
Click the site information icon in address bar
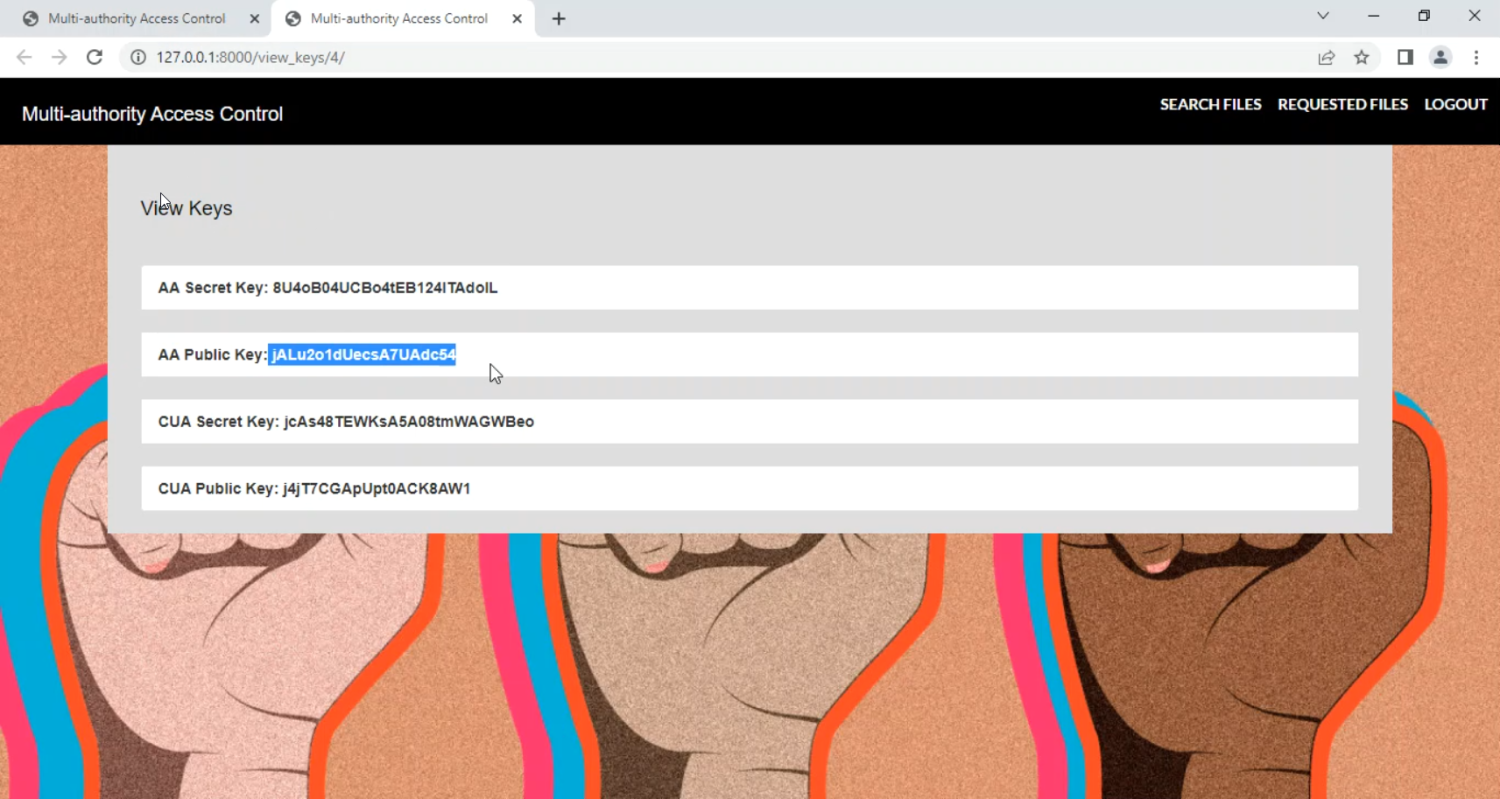point(138,57)
